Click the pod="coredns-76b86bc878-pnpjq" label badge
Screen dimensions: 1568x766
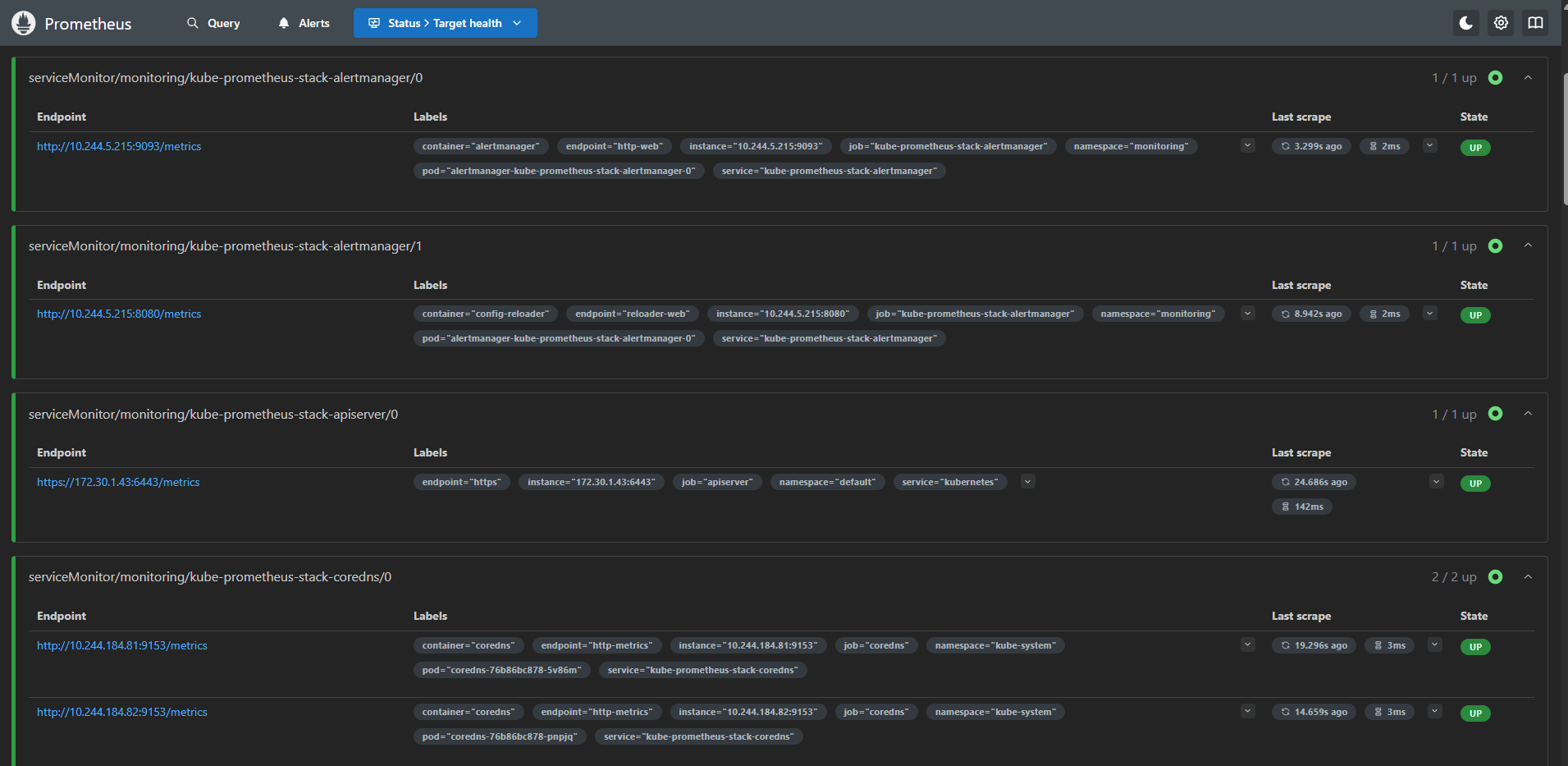pyautogui.click(x=500, y=736)
